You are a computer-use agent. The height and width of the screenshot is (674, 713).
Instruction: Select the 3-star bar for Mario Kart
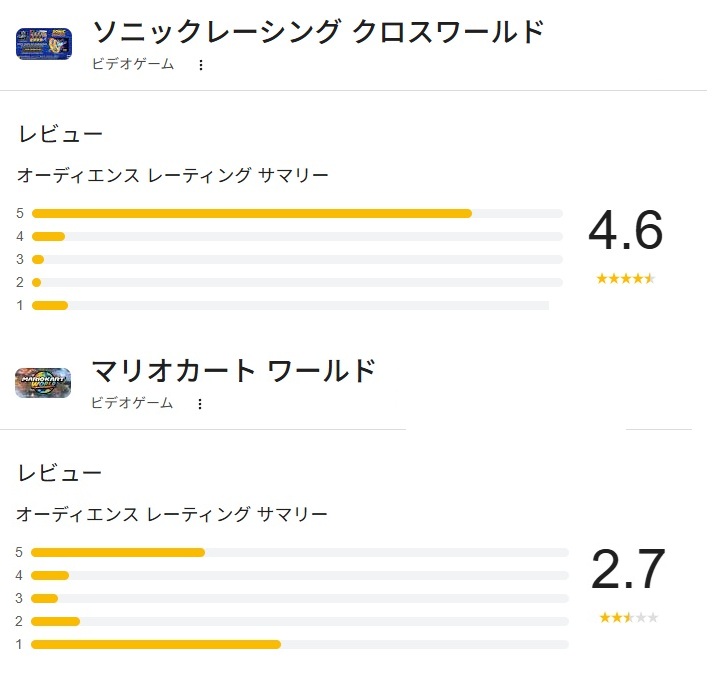click(299, 598)
